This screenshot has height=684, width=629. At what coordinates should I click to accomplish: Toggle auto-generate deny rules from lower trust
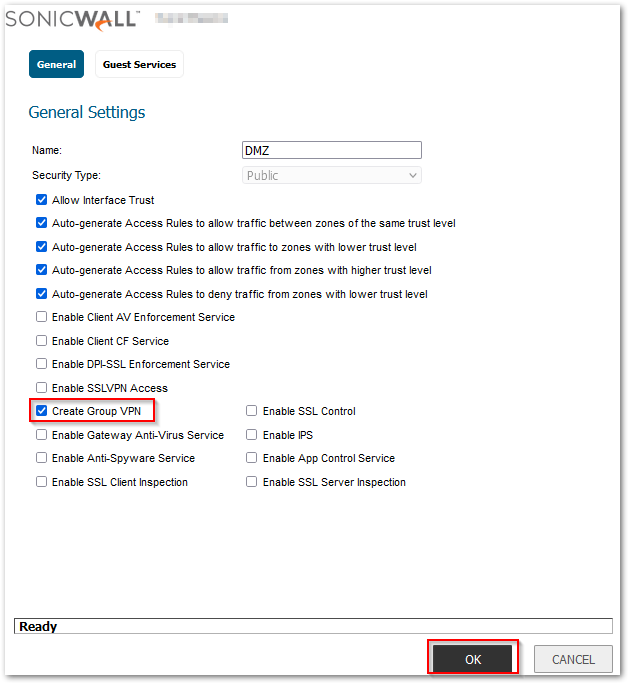tap(42, 294)
